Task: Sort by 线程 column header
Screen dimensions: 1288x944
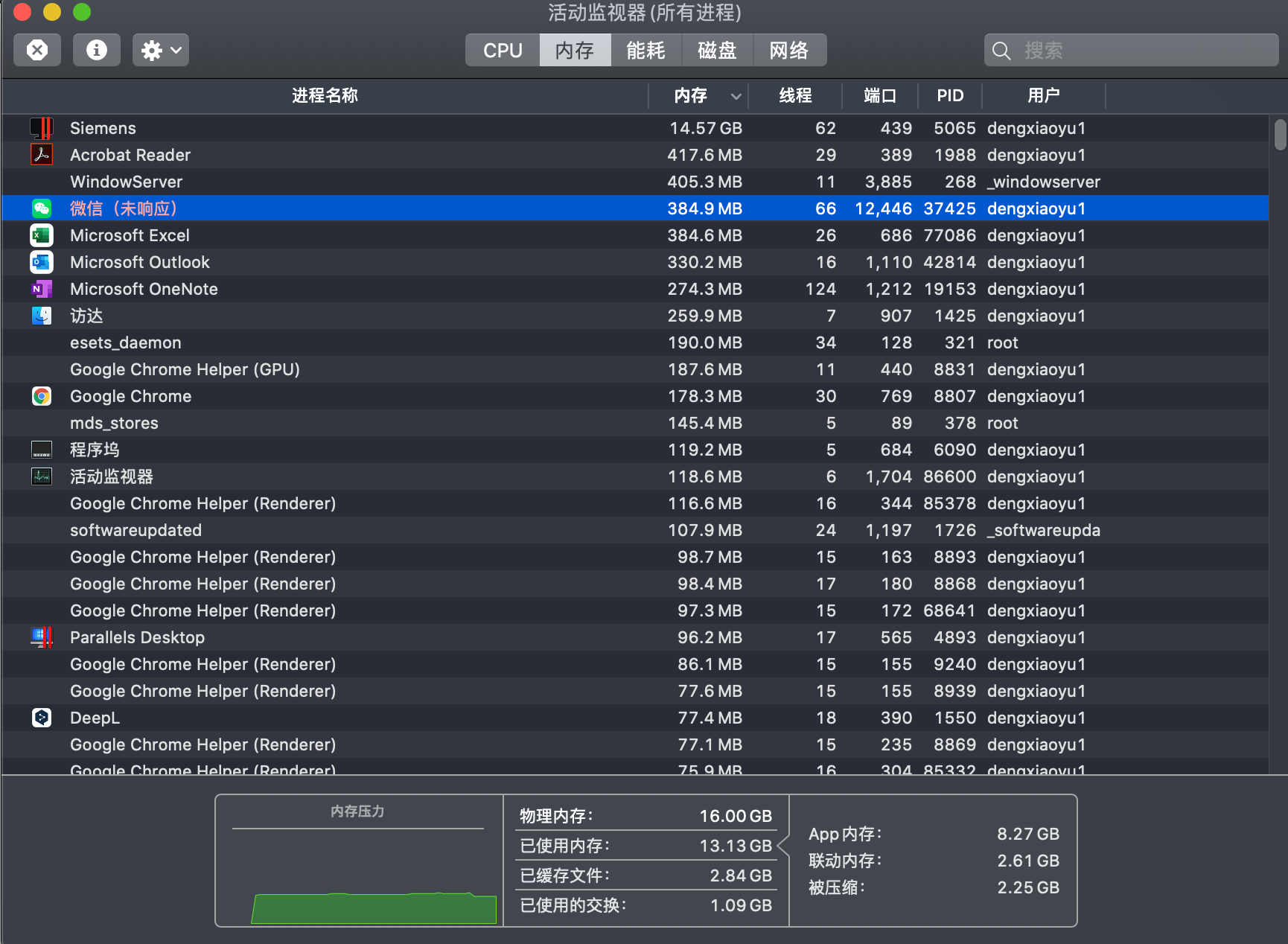Action: [x=795, y=95]
